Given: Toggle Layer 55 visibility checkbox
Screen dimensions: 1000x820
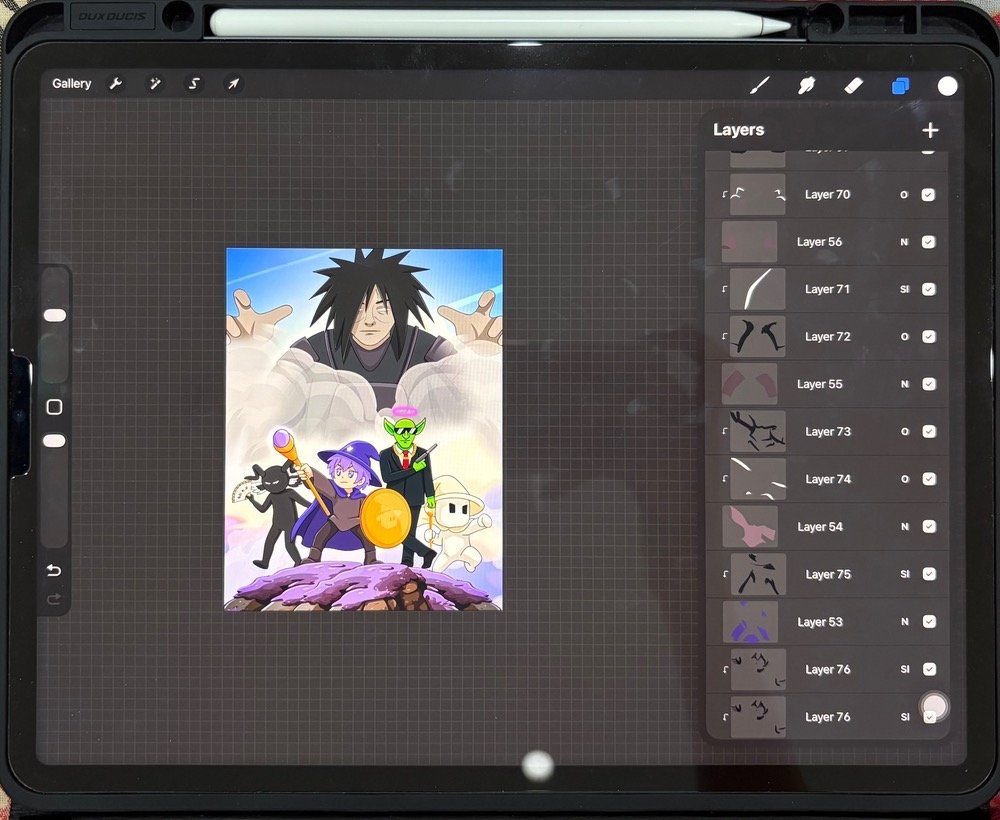Looking at the screenshot, I should [929, 384].
